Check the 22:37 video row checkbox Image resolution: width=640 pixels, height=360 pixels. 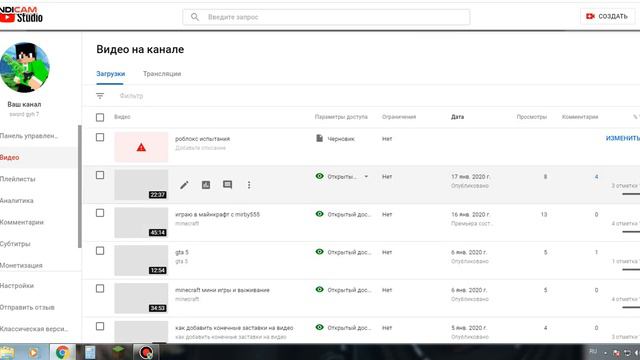(100, 175)
